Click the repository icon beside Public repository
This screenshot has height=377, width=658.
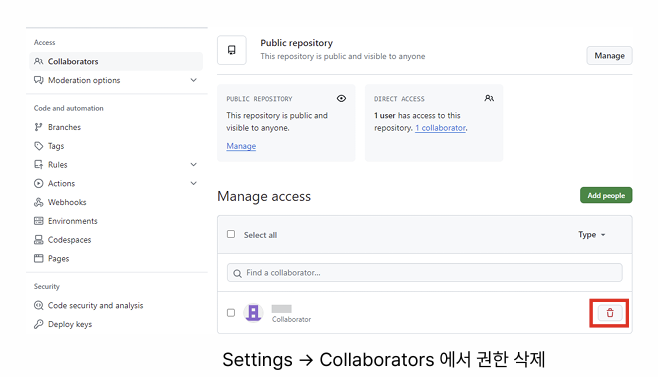point(232,50)
